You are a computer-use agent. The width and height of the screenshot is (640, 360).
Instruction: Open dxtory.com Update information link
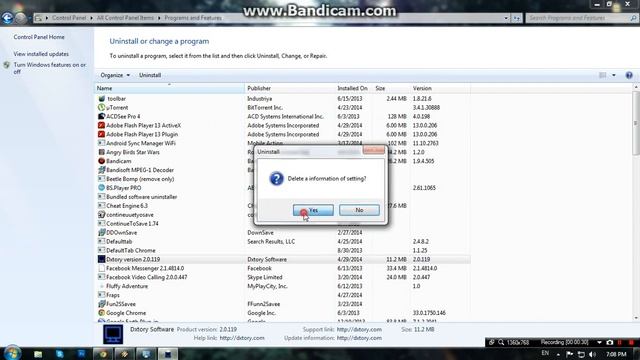coord(359,338)
